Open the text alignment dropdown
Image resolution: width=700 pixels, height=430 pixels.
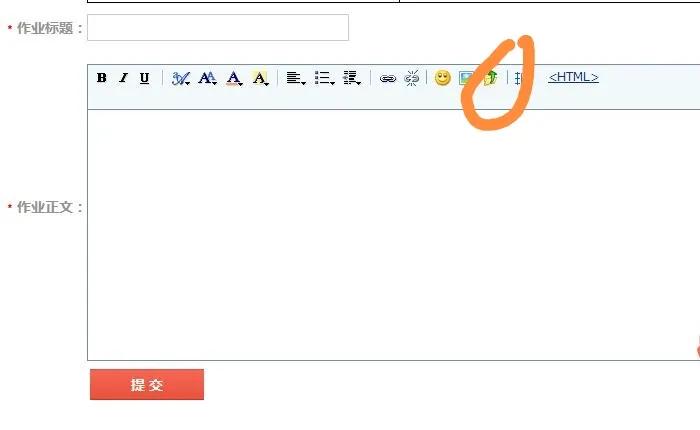point(296,78)
